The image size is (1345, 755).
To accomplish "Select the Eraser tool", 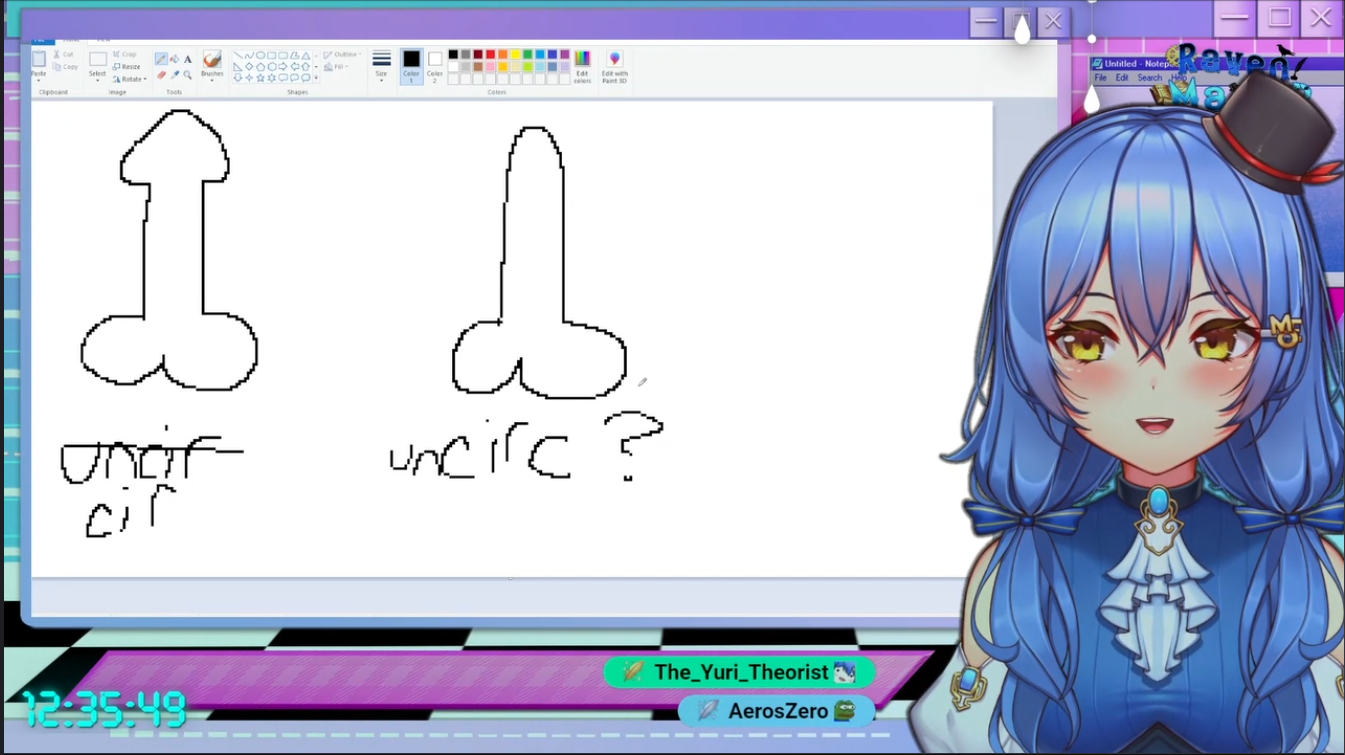I will click(161, 75).
